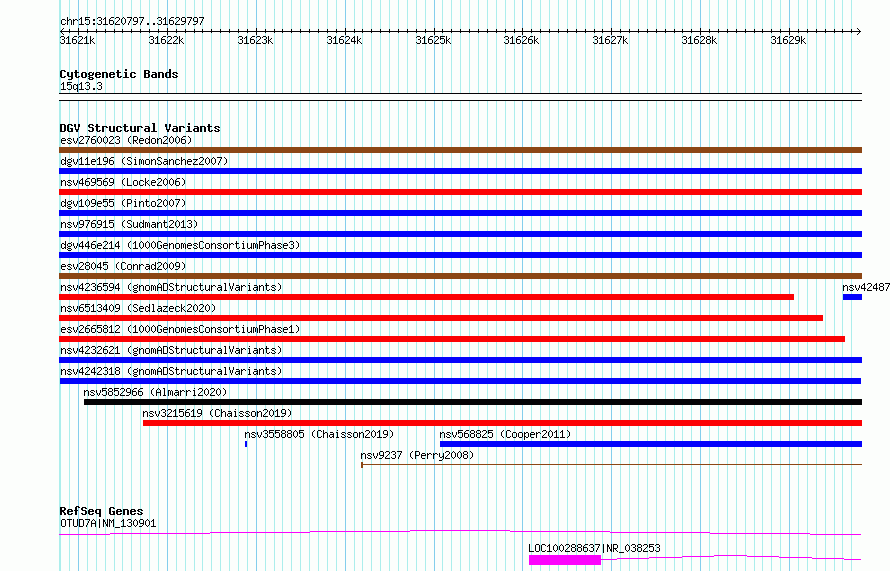Viewport: 890px width, 571px height.
Task: Click the esv2760023 (Redon2006) brown variant bar
Action: pyautogui.click(x=460, y=150)
